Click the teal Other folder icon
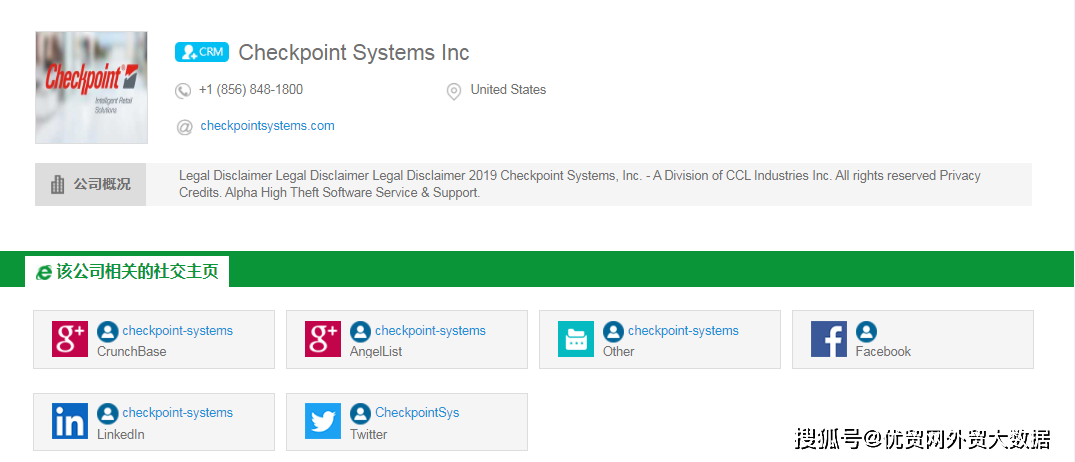This screenshot has height=462, width=1075. click(576, 339)
